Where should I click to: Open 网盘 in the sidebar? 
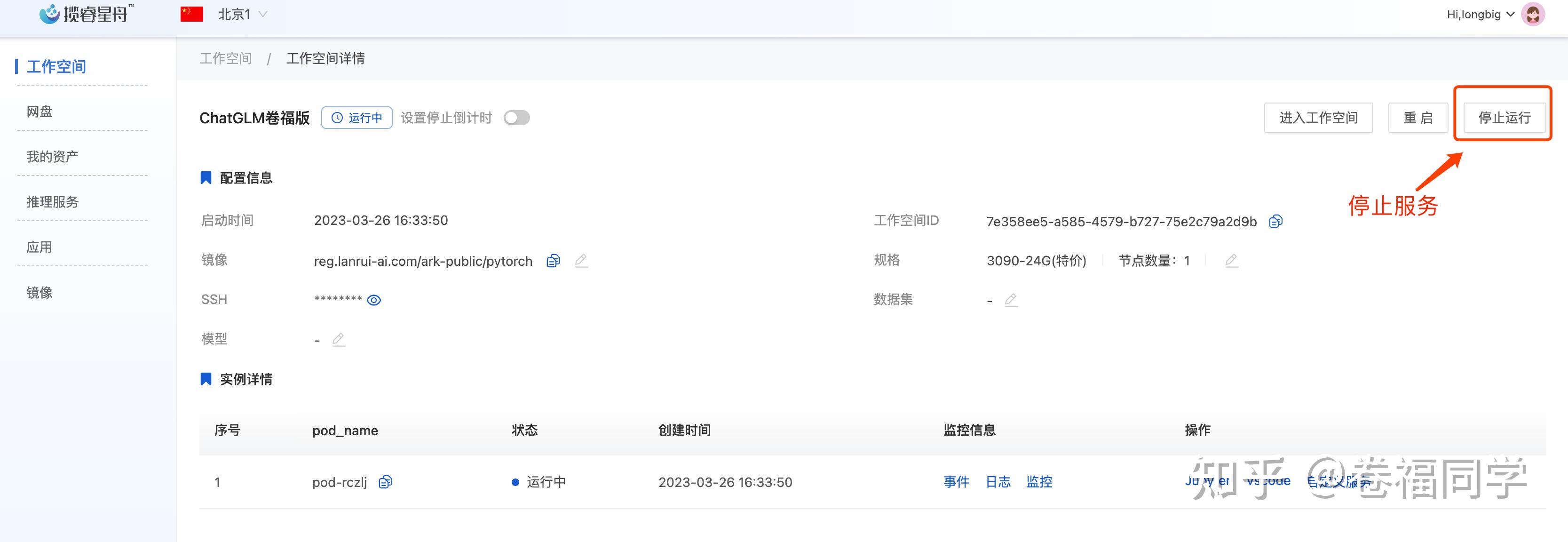[40, 112]
